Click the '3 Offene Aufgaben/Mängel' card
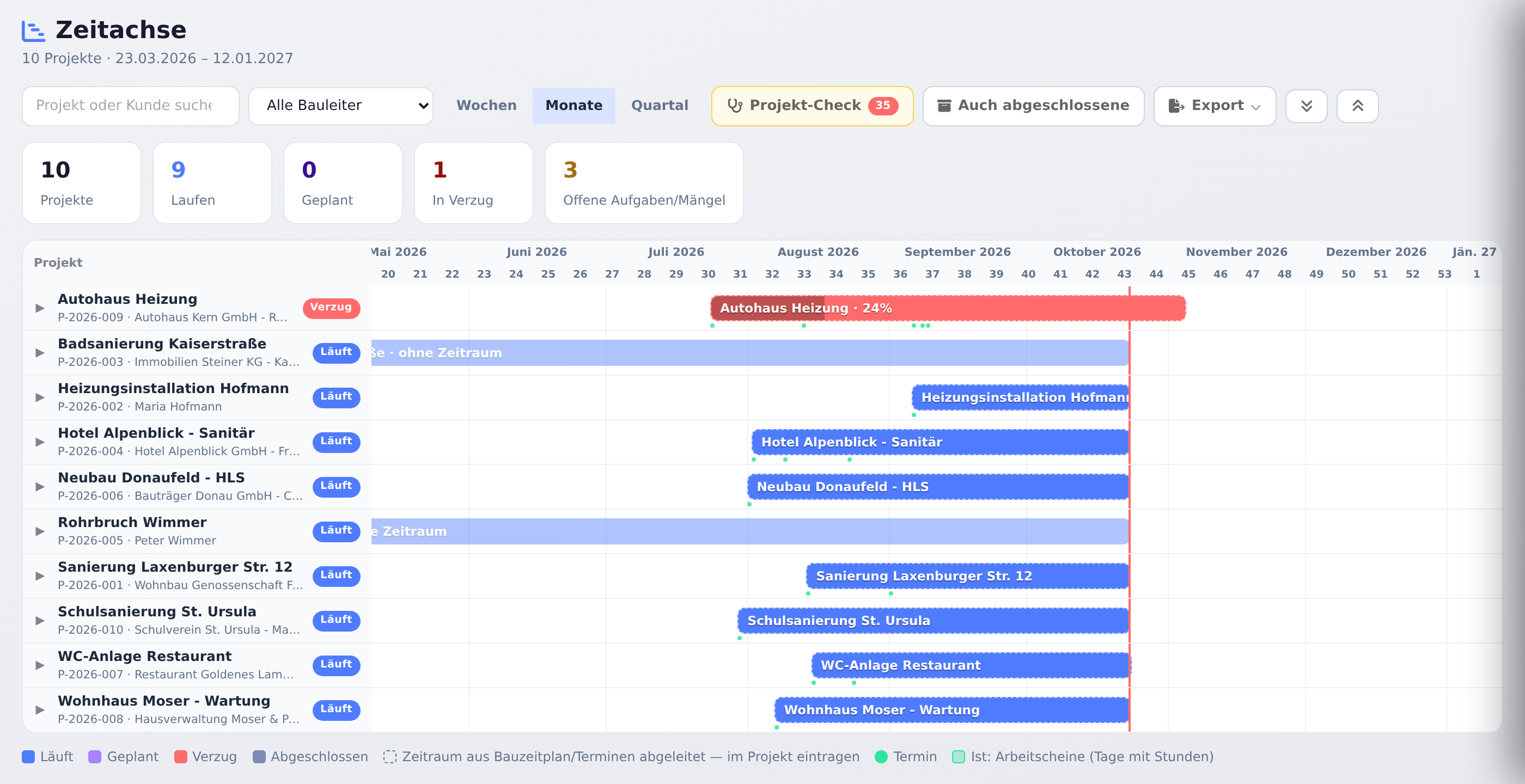The image size is (1525, 784). [x=644, y=183]
